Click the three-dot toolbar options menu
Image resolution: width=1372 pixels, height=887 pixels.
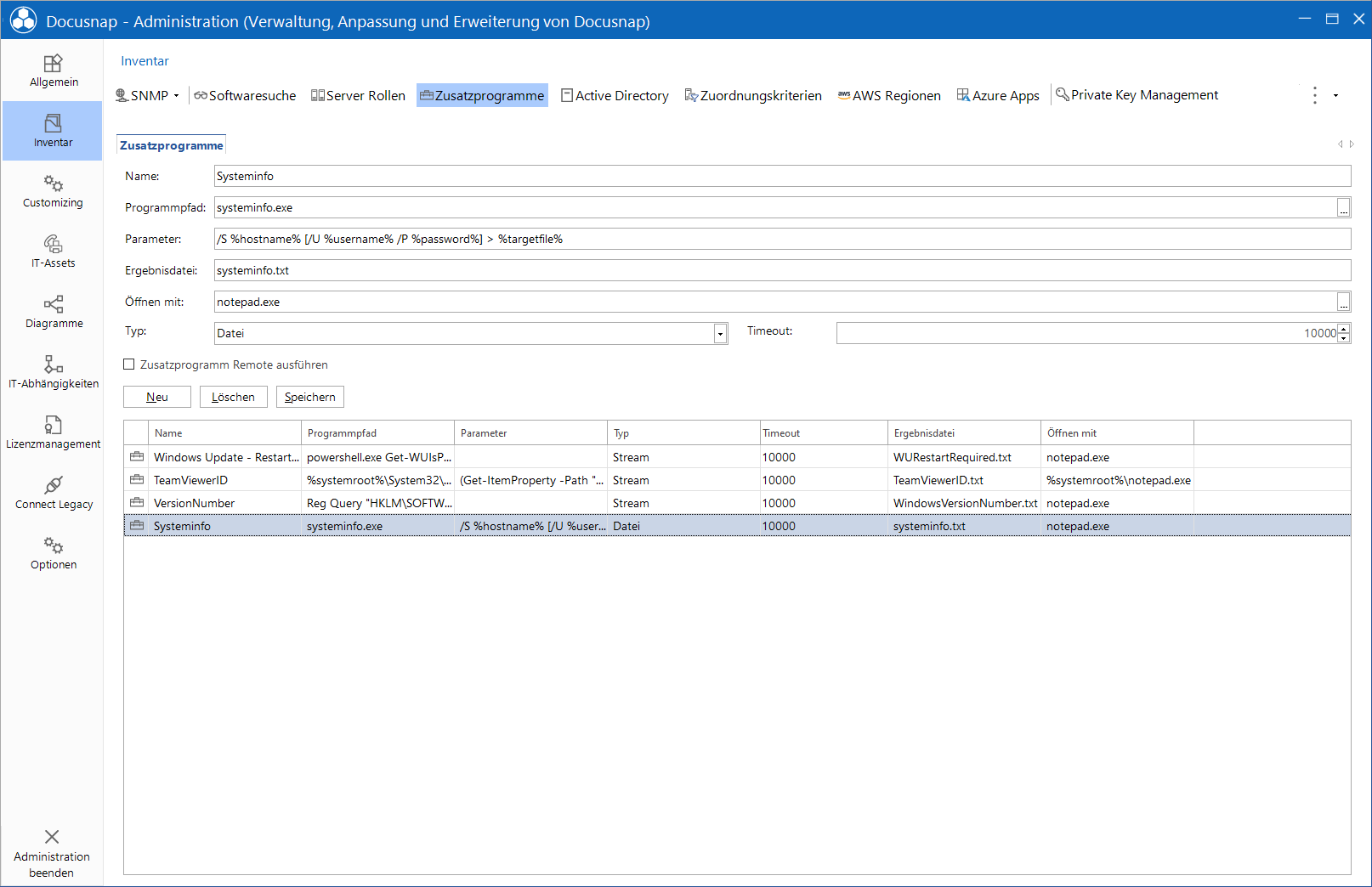[x=1314, y=95]
